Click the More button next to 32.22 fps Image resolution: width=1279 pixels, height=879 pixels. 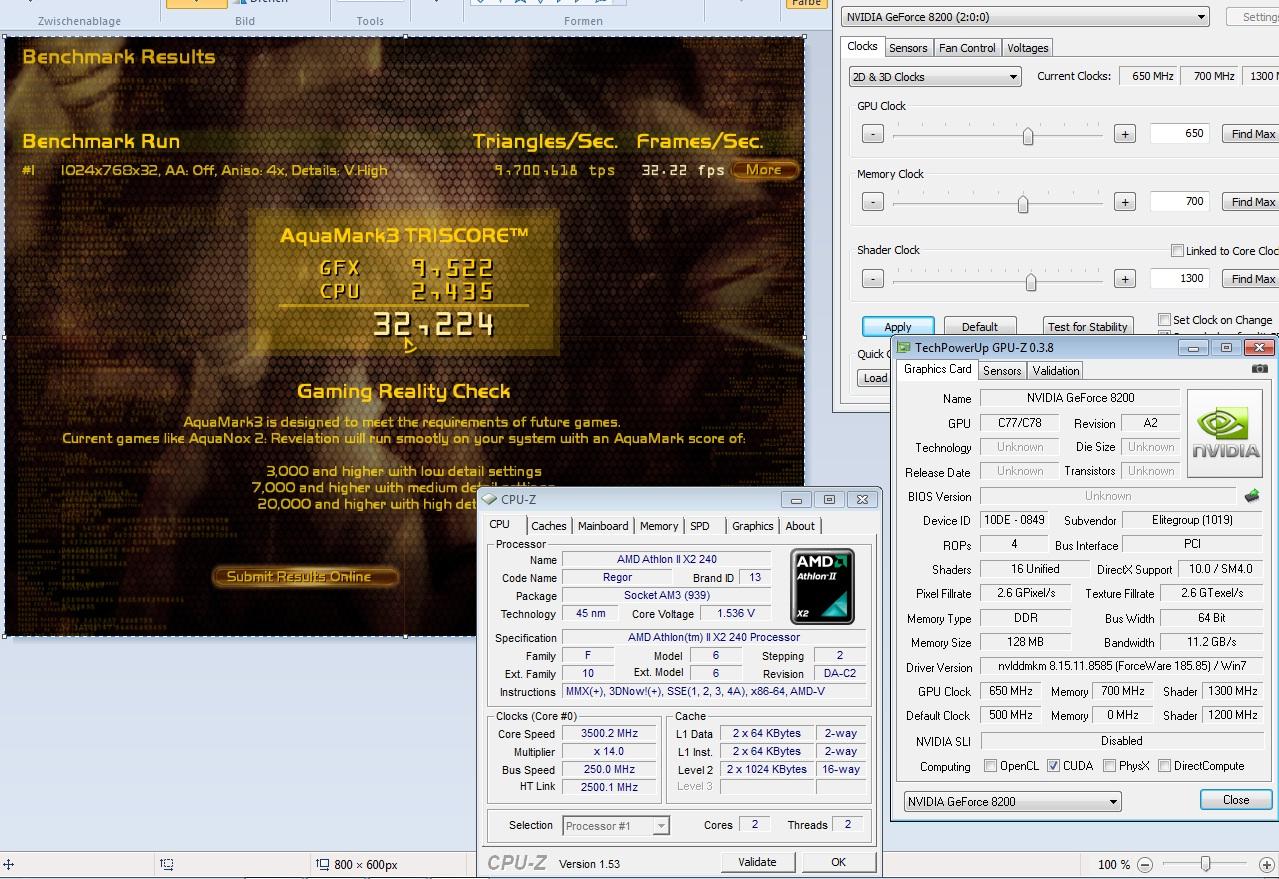click(764, 170)
